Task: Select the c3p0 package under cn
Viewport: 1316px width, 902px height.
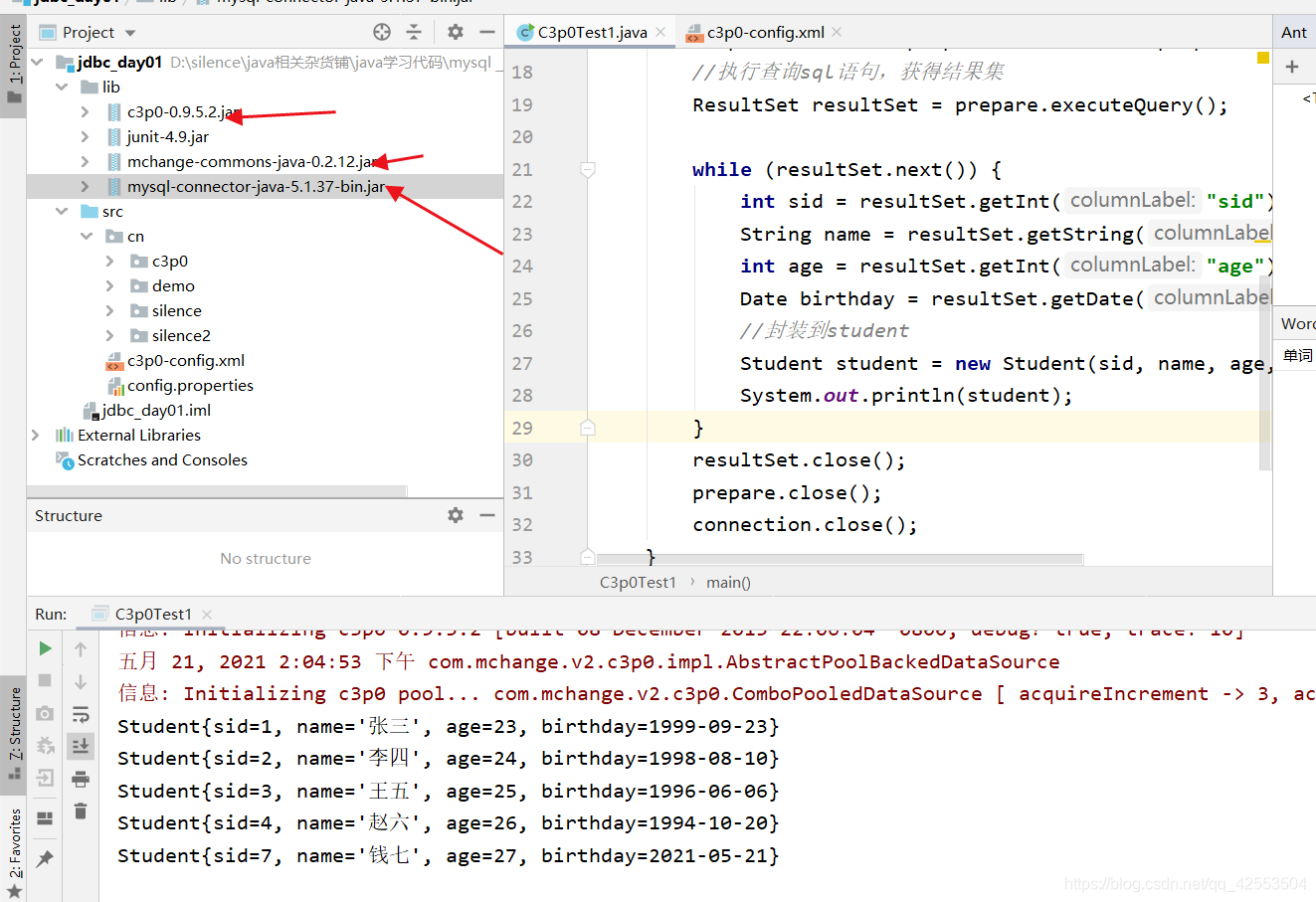Action: point(170,261)
